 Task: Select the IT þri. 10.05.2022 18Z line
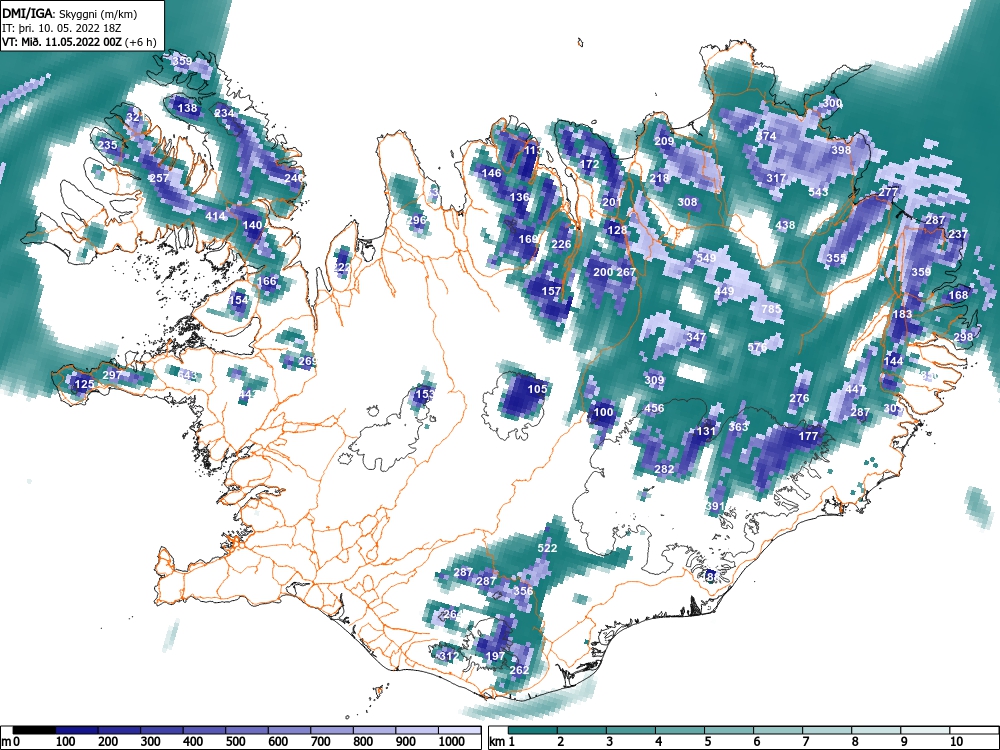coord(62,28)
